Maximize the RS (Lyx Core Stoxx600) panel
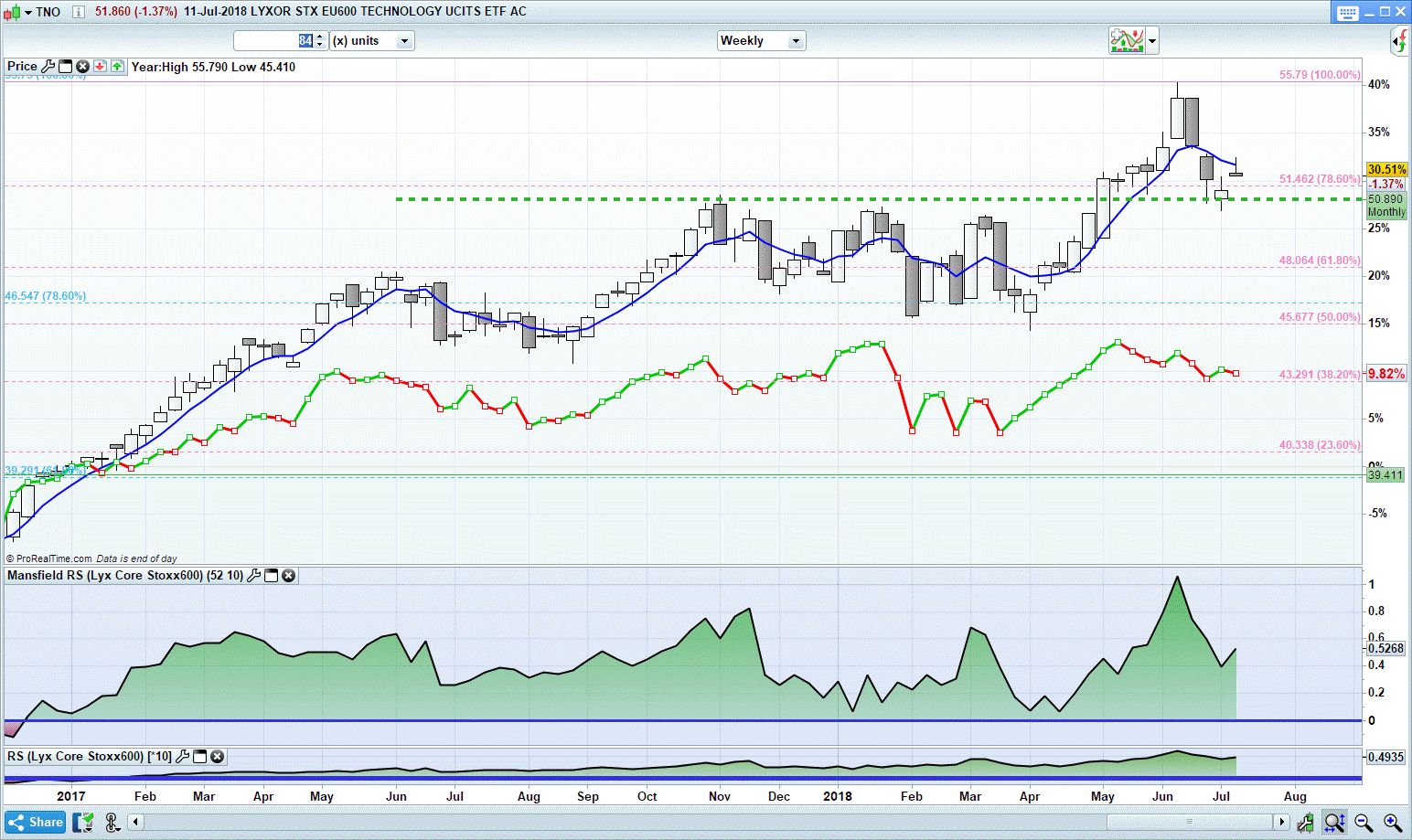Image resolution: width=1412 pixels, height=840 pixels. click(200, 757)
